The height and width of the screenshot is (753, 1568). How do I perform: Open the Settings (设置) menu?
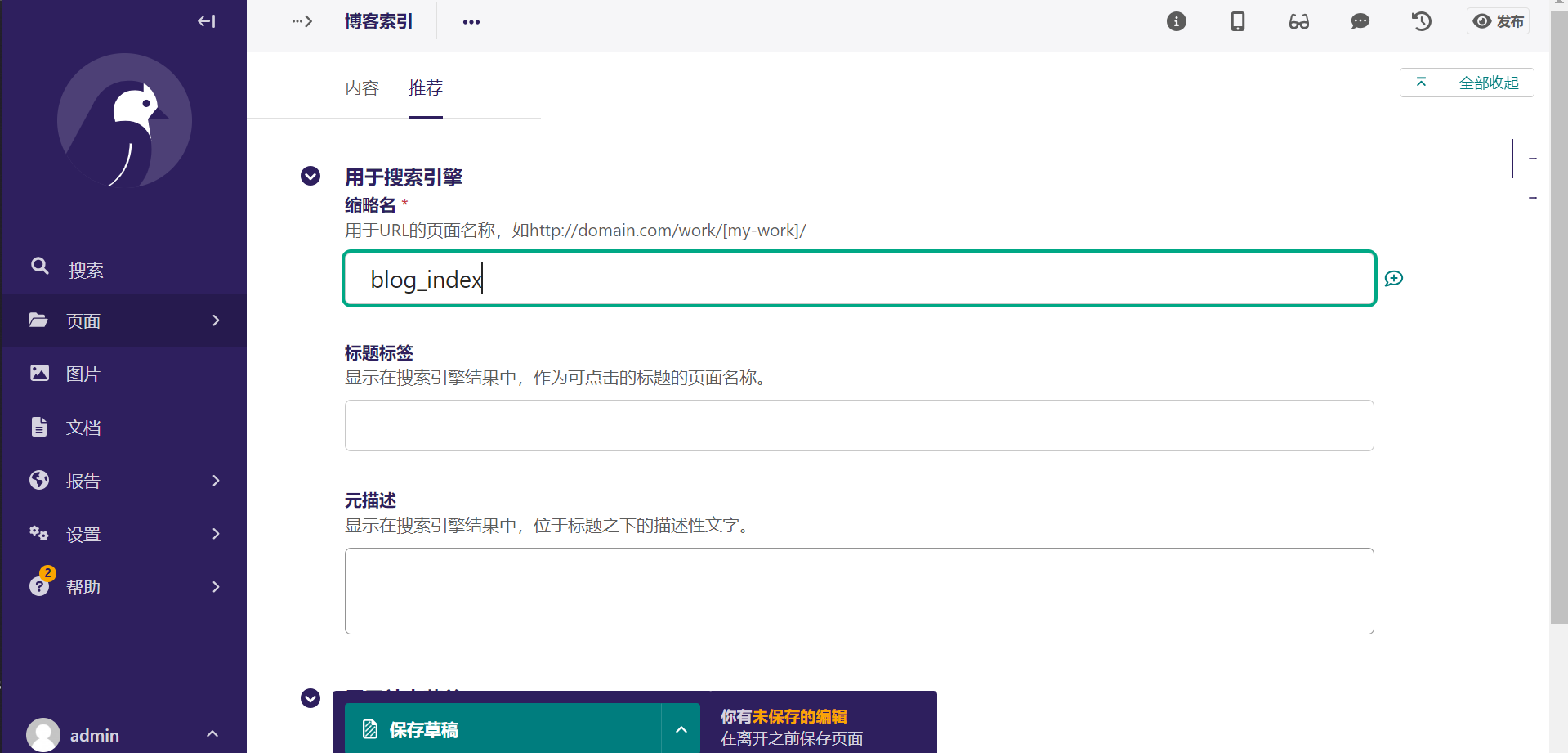click(123, 534)
